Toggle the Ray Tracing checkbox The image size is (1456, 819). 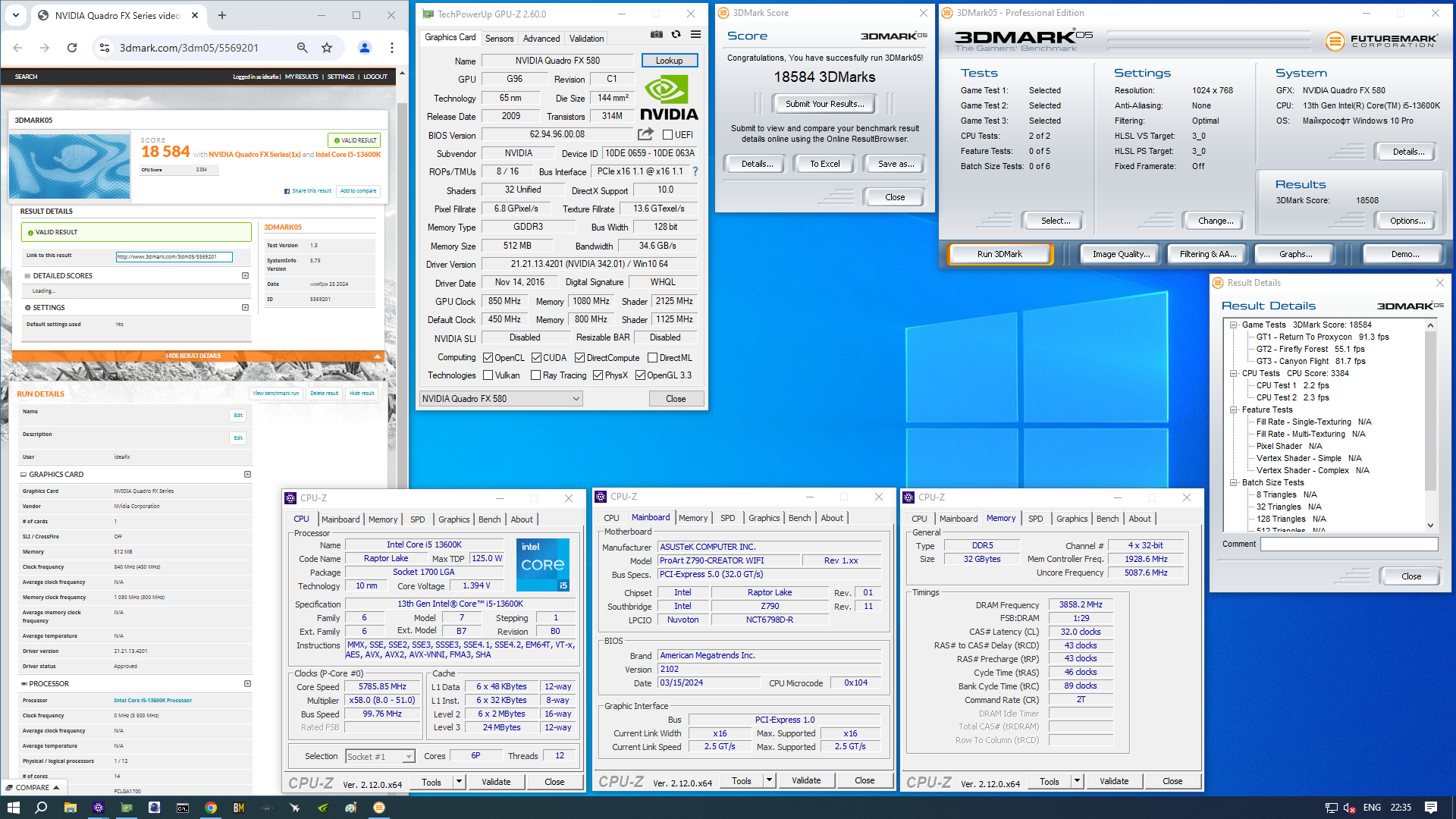point(536,375)
